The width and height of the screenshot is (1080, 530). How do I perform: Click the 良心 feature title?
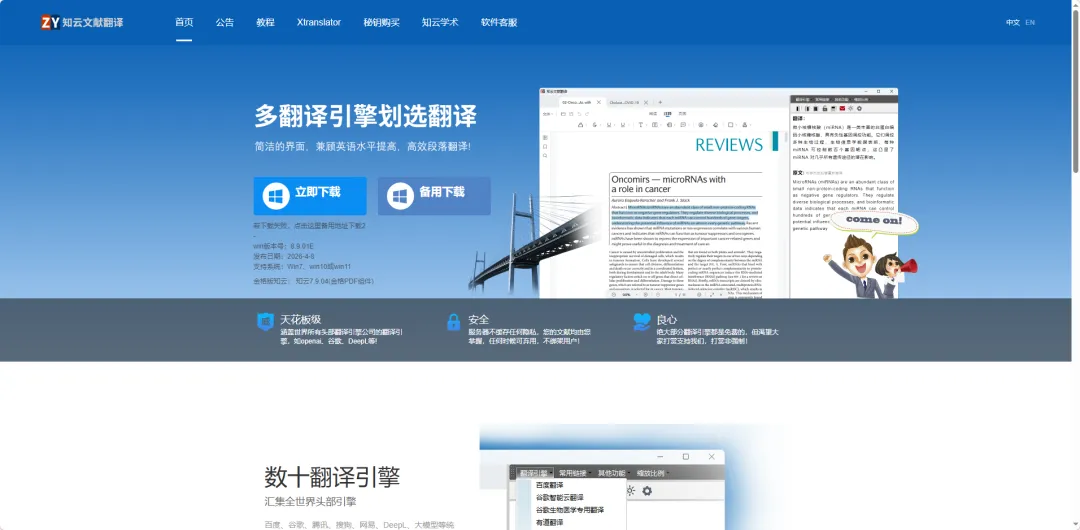(x=667, y=320)
